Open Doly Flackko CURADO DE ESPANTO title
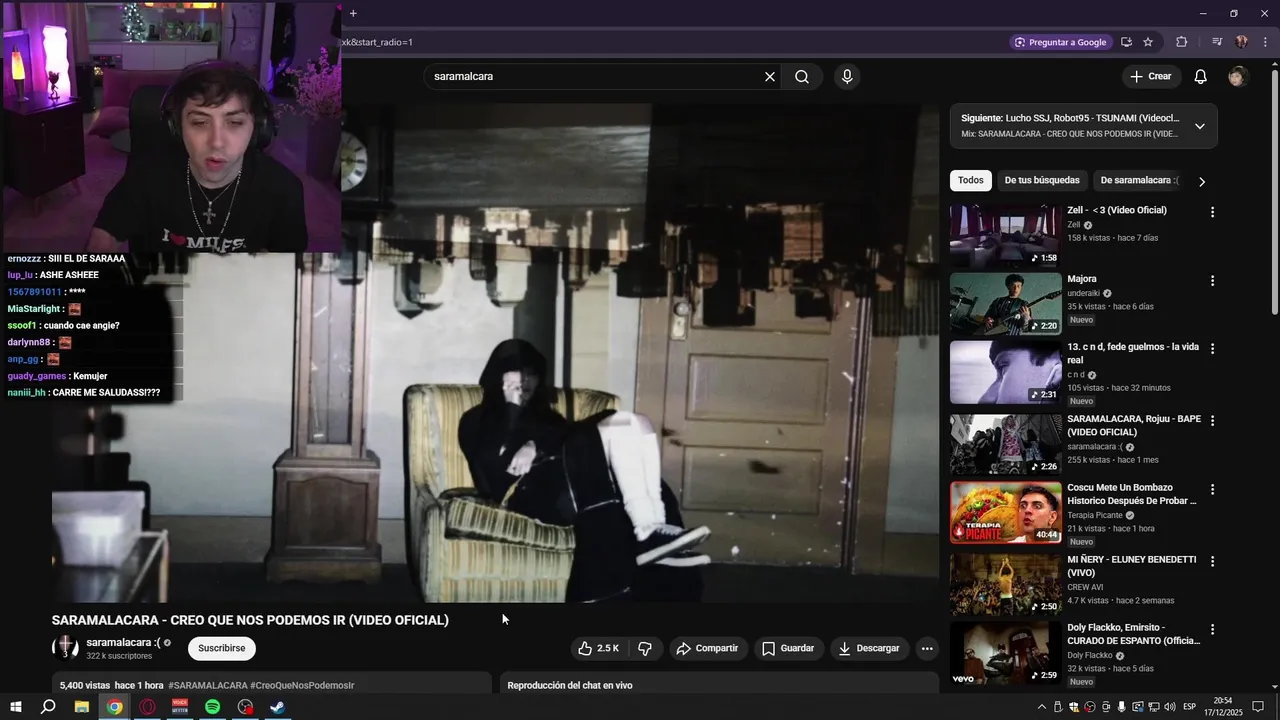This screenshot has height=720, width=1280. click(1133, 634)
